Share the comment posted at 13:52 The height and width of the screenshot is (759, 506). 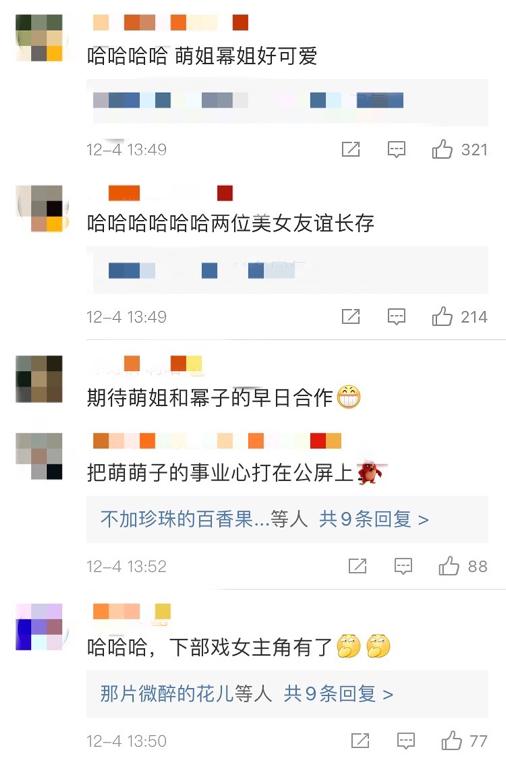tap(358, 566)
